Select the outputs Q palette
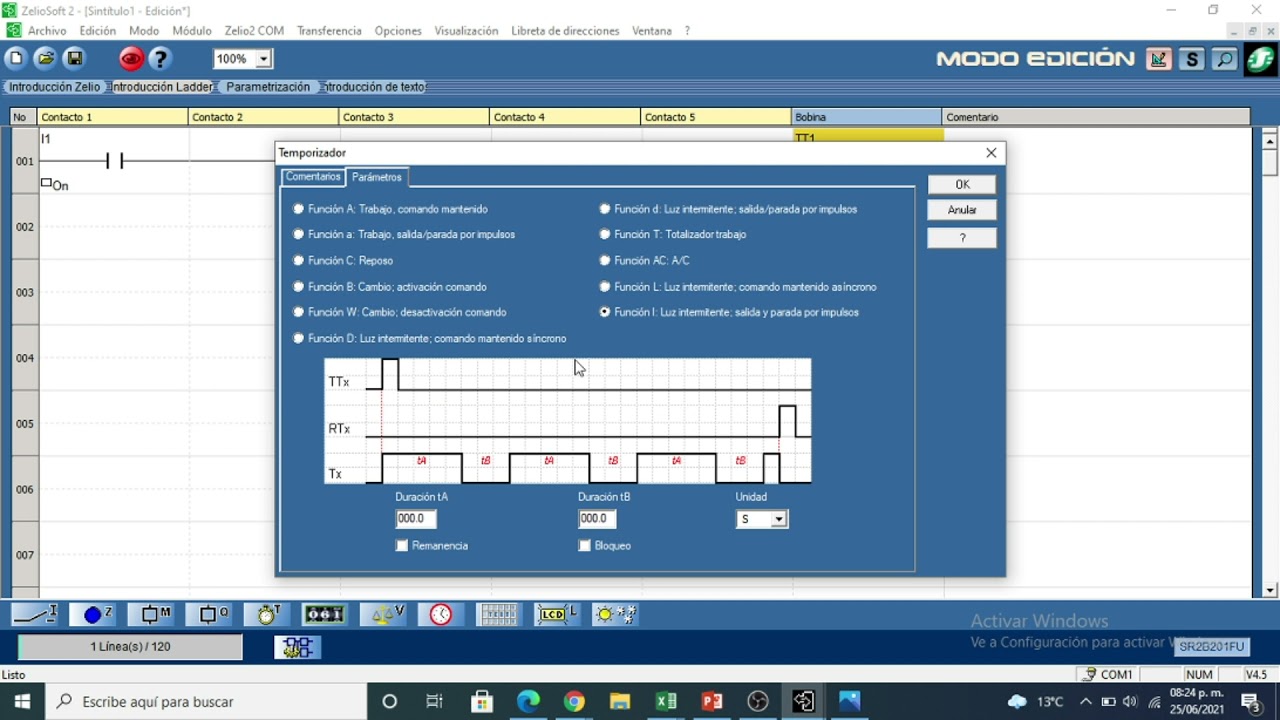The height and width of the screenshot is (720, 1280). [x=212, y=614]
